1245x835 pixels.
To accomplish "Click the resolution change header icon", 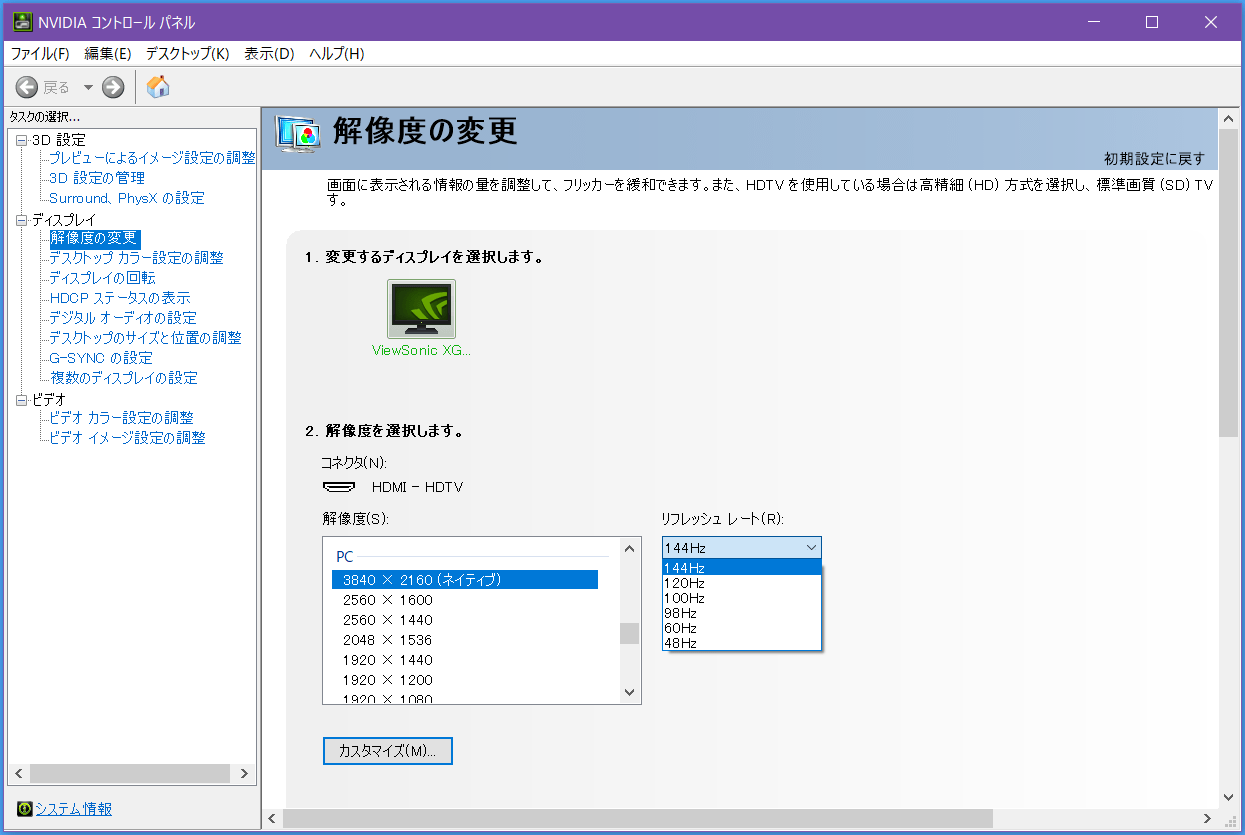I will click(x=297, y=133).
